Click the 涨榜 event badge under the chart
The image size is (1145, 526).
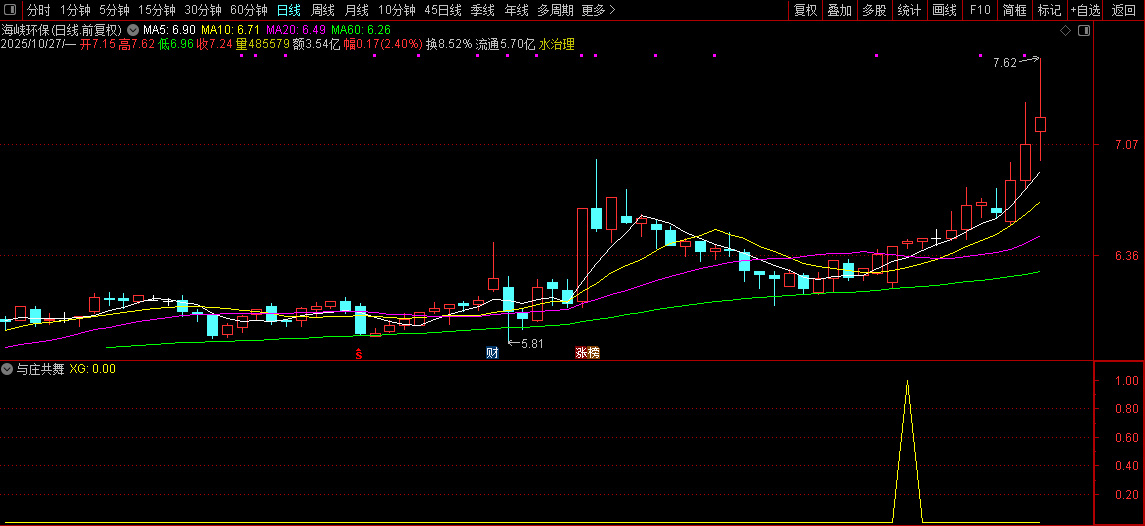587,352
